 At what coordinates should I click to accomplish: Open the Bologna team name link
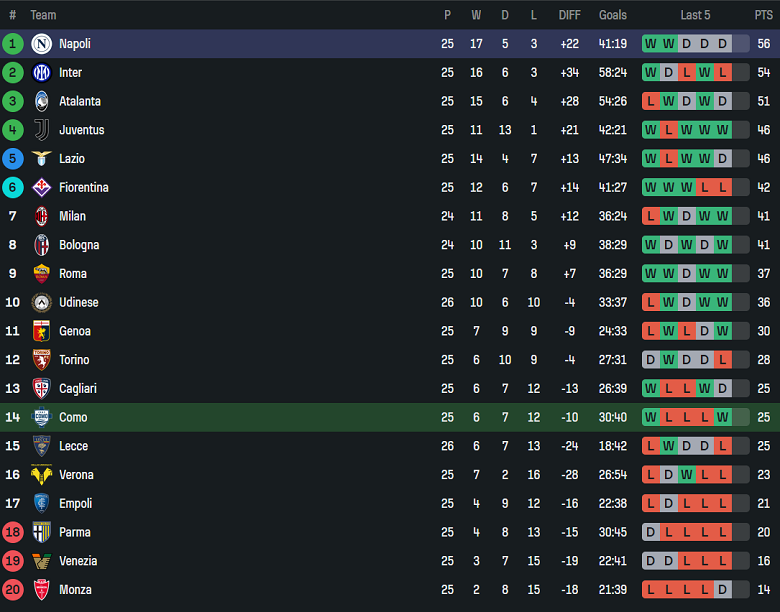(x=80, y=245)
